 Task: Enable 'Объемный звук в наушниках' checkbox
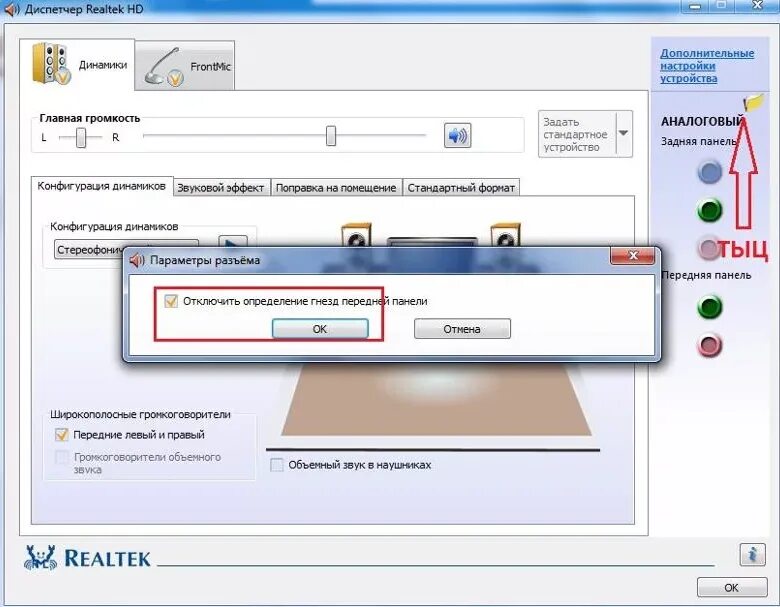pyautogui.click(x=276, y=465)
